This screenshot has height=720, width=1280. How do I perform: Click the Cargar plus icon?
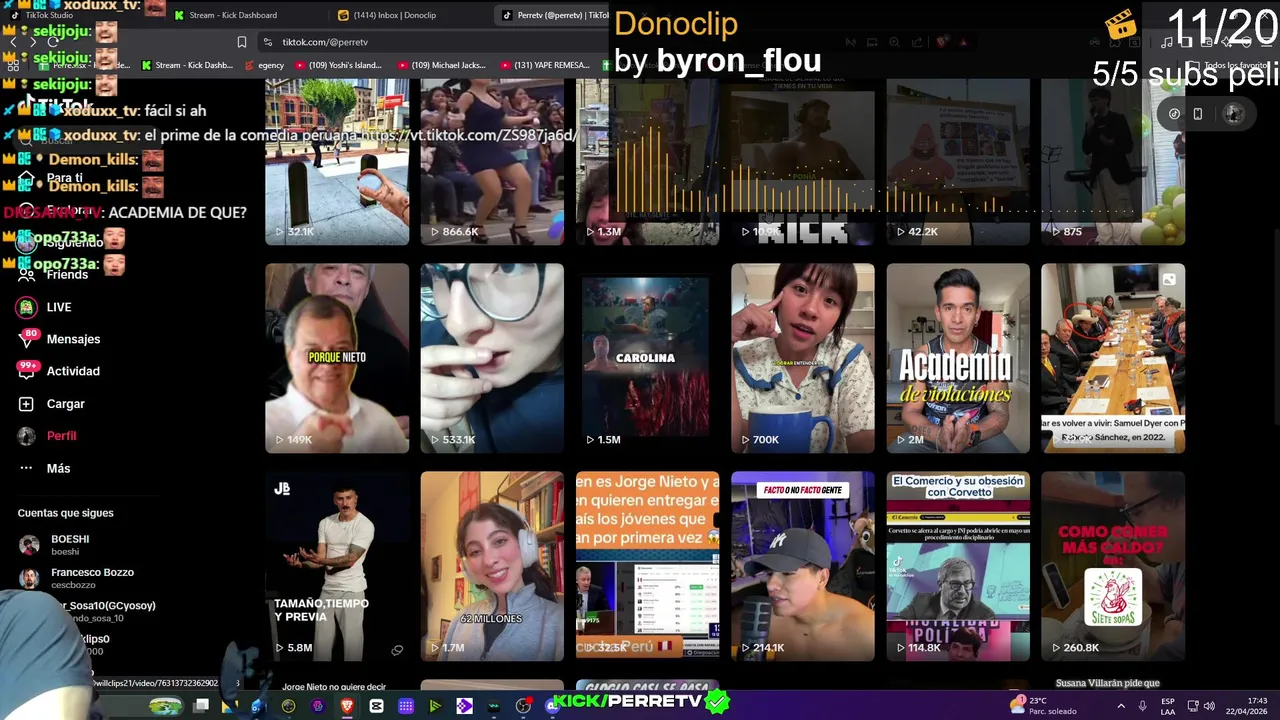pyautogui.click(x=27, y=404)
